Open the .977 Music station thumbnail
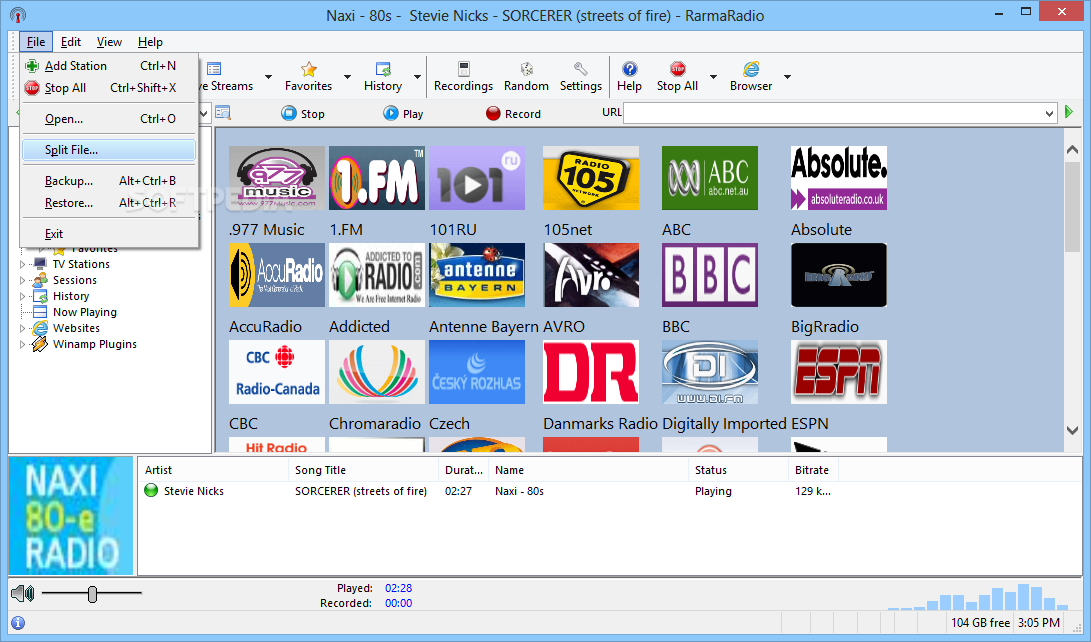The width and height of the screenshot is (1091, 642). tap(277, 178)
